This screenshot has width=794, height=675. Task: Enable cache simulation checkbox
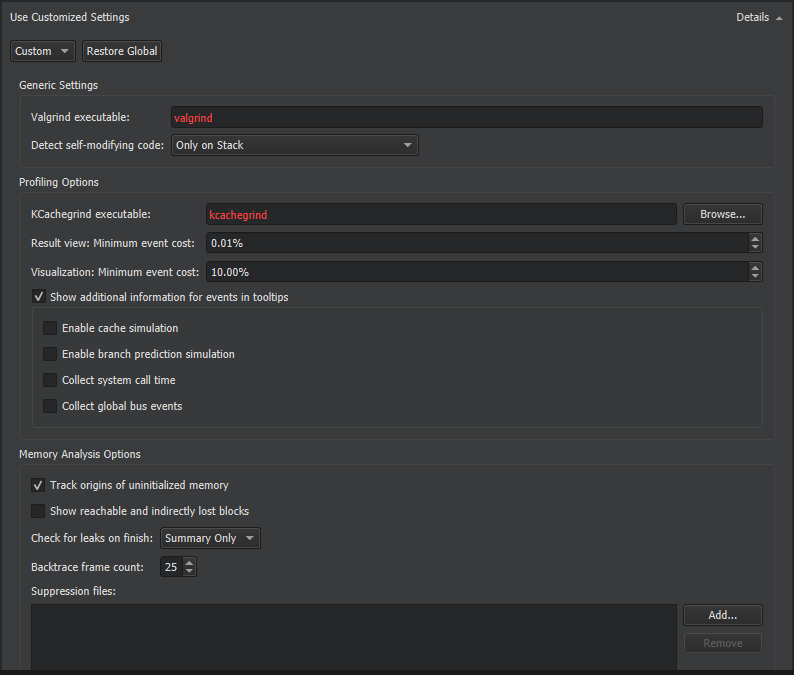[x=50, y=328]
